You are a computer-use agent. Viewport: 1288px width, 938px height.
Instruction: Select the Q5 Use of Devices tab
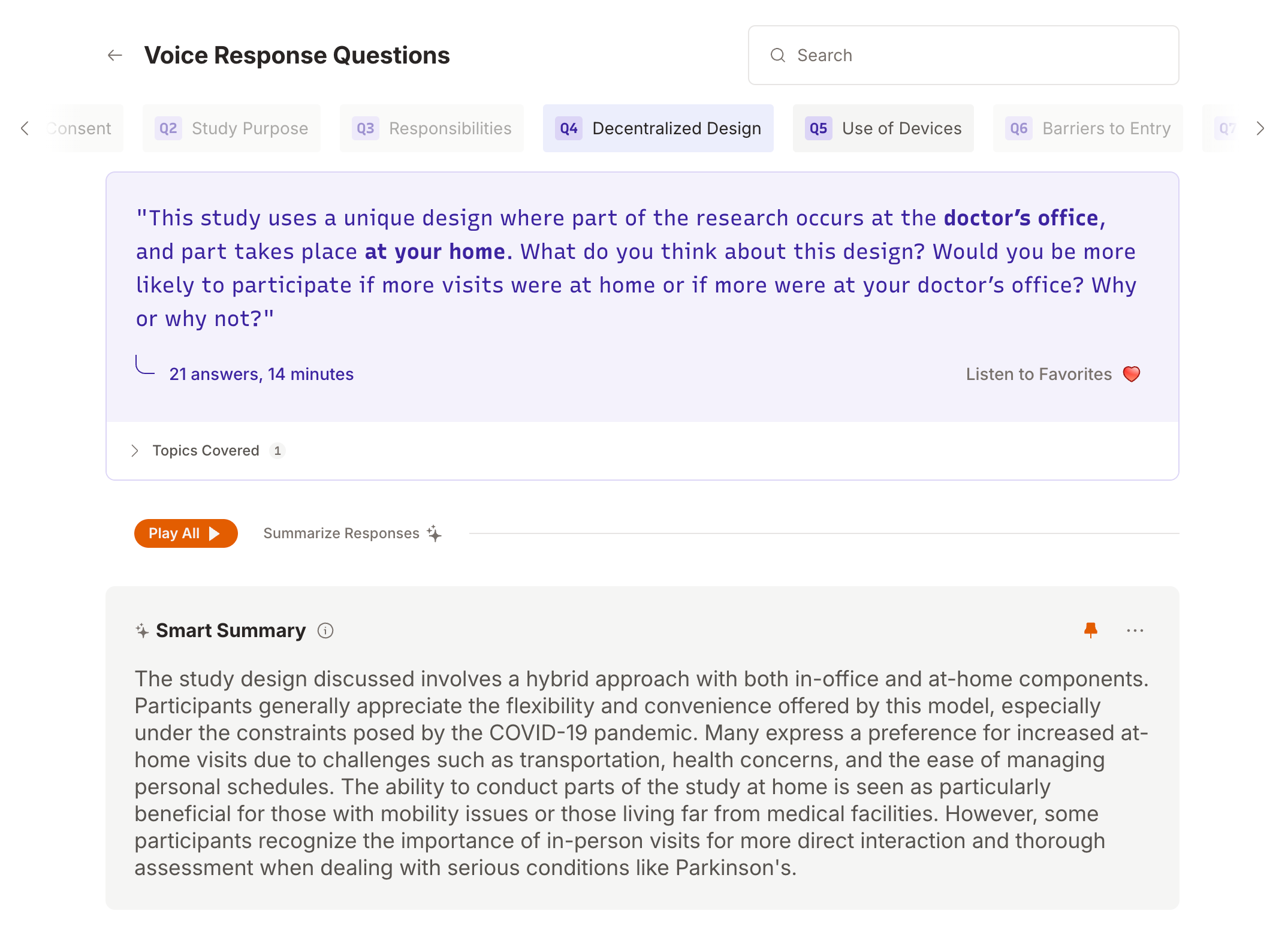click(x=883, y=128)
